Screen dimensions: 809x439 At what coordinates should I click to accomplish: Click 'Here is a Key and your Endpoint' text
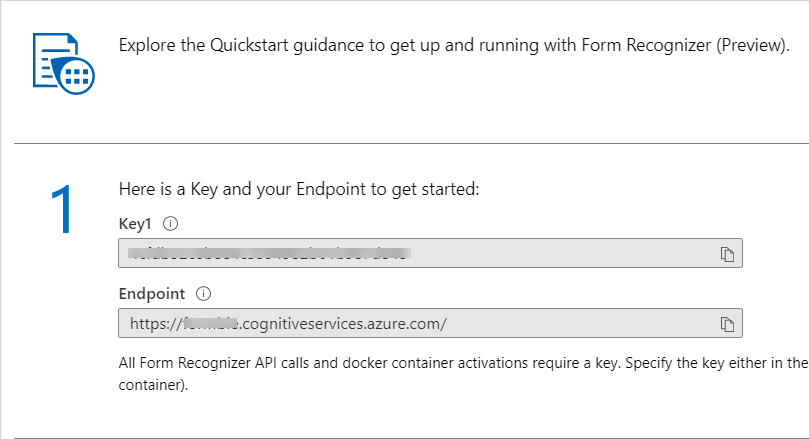(299, 189)
